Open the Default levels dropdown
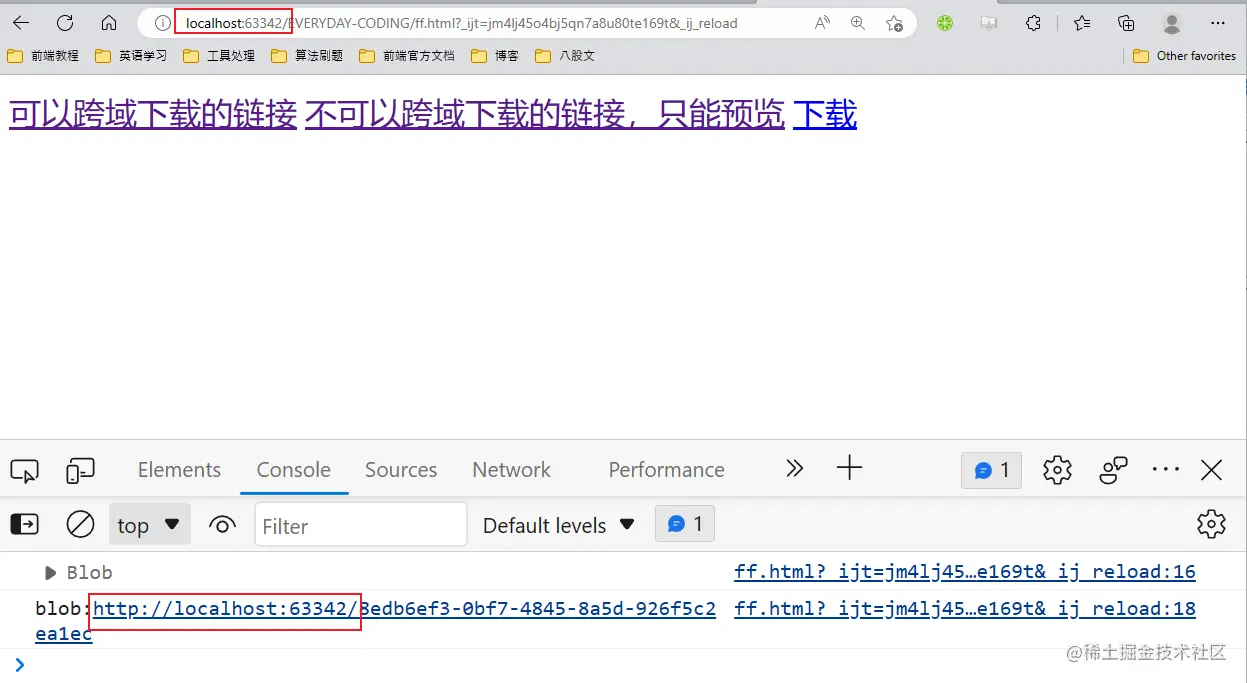 [557, 524]
